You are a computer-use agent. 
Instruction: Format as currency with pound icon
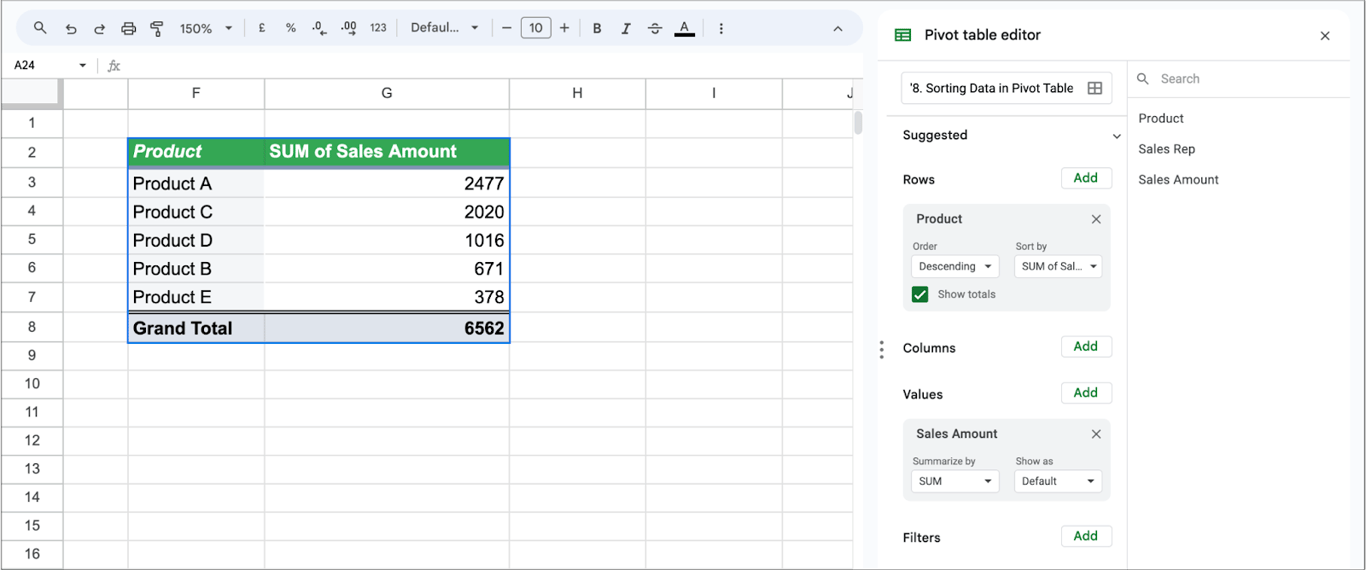point(262,28)
